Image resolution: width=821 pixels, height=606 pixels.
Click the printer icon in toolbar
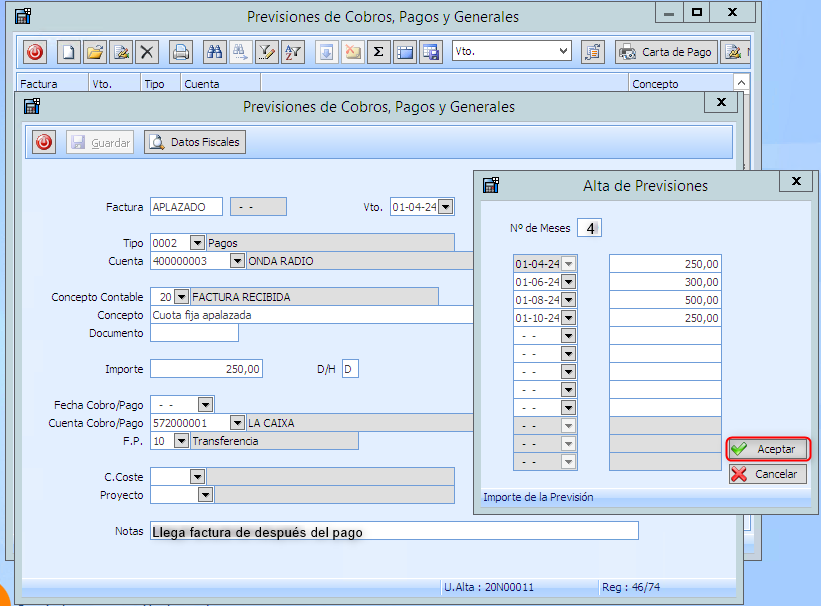181,52
